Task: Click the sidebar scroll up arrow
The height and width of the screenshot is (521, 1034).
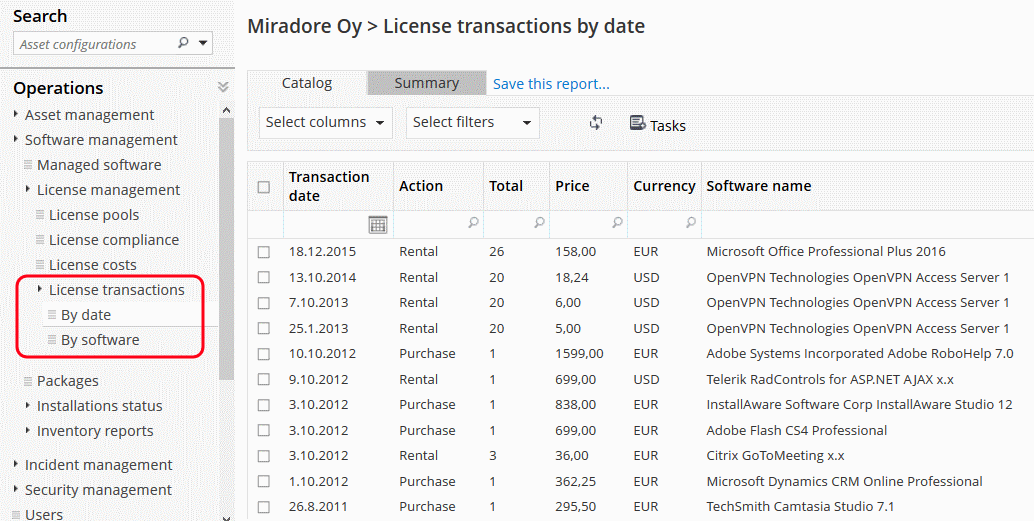Action: [226, 111]
